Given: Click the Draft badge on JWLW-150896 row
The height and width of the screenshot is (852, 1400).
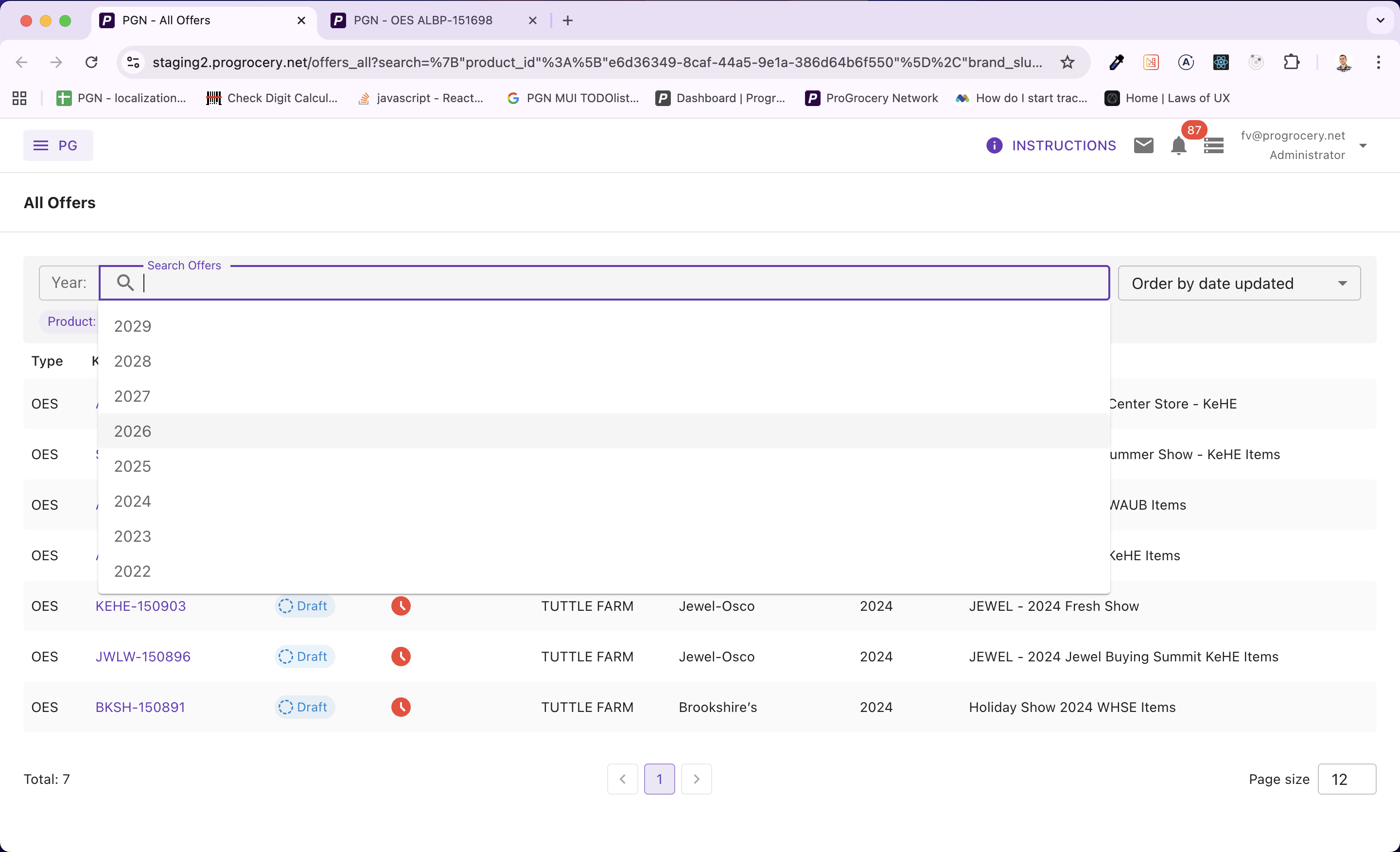Looking at the screenshot, I should [304, 657].
